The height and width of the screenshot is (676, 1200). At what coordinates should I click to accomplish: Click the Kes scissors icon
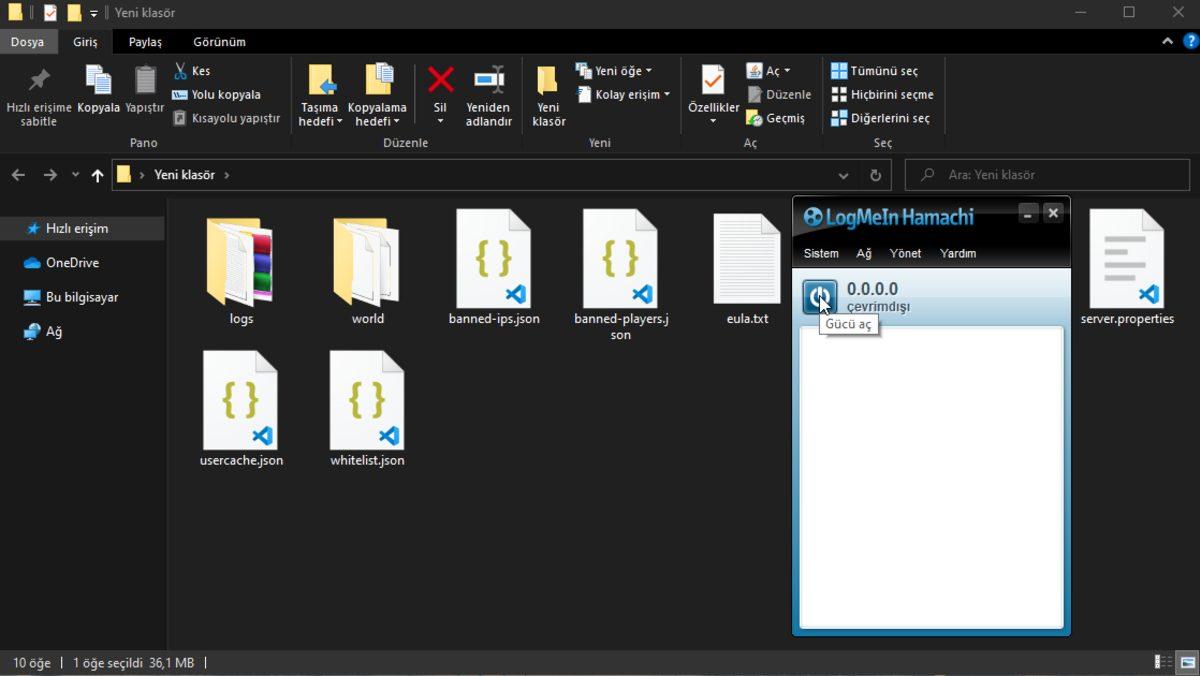(x=180, y=71)
